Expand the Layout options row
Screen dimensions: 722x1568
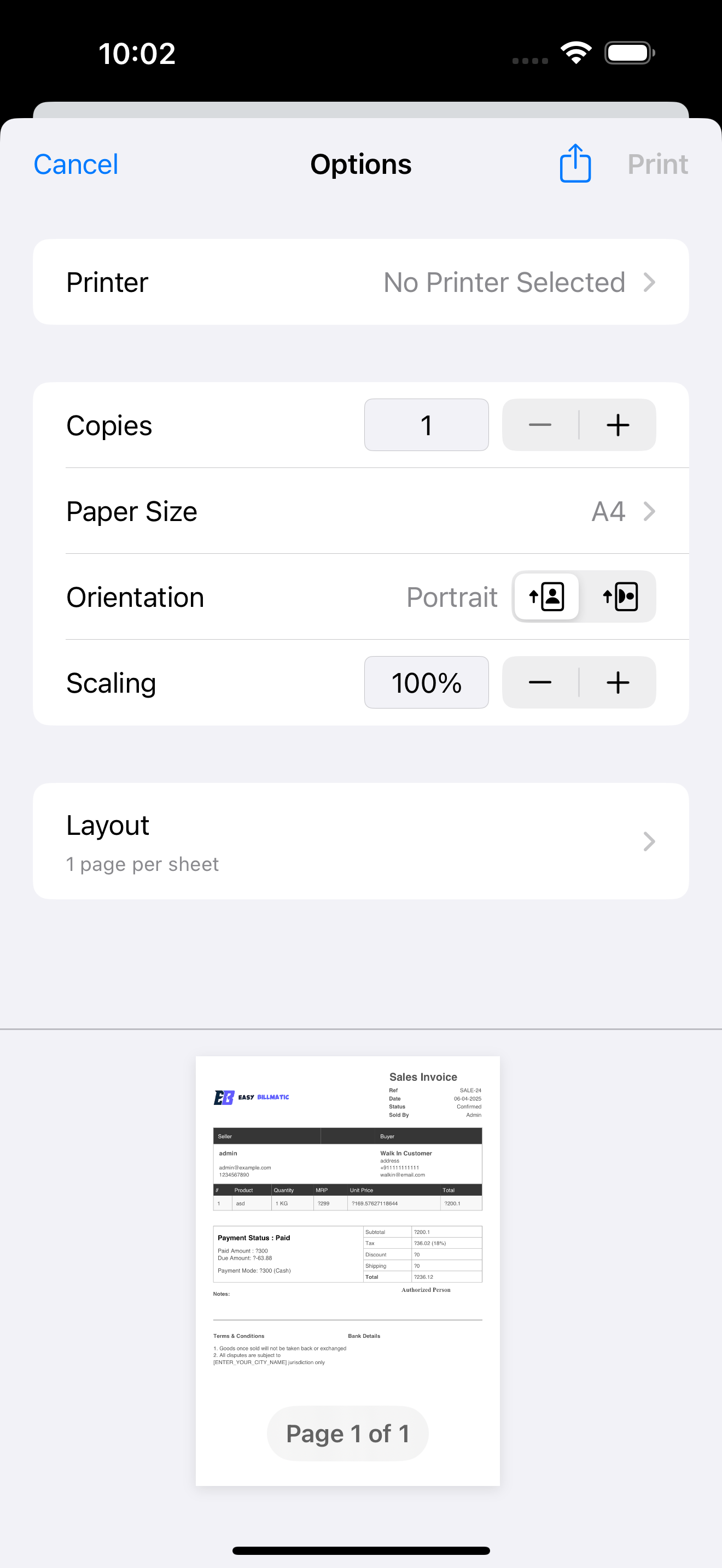point(361,841)
